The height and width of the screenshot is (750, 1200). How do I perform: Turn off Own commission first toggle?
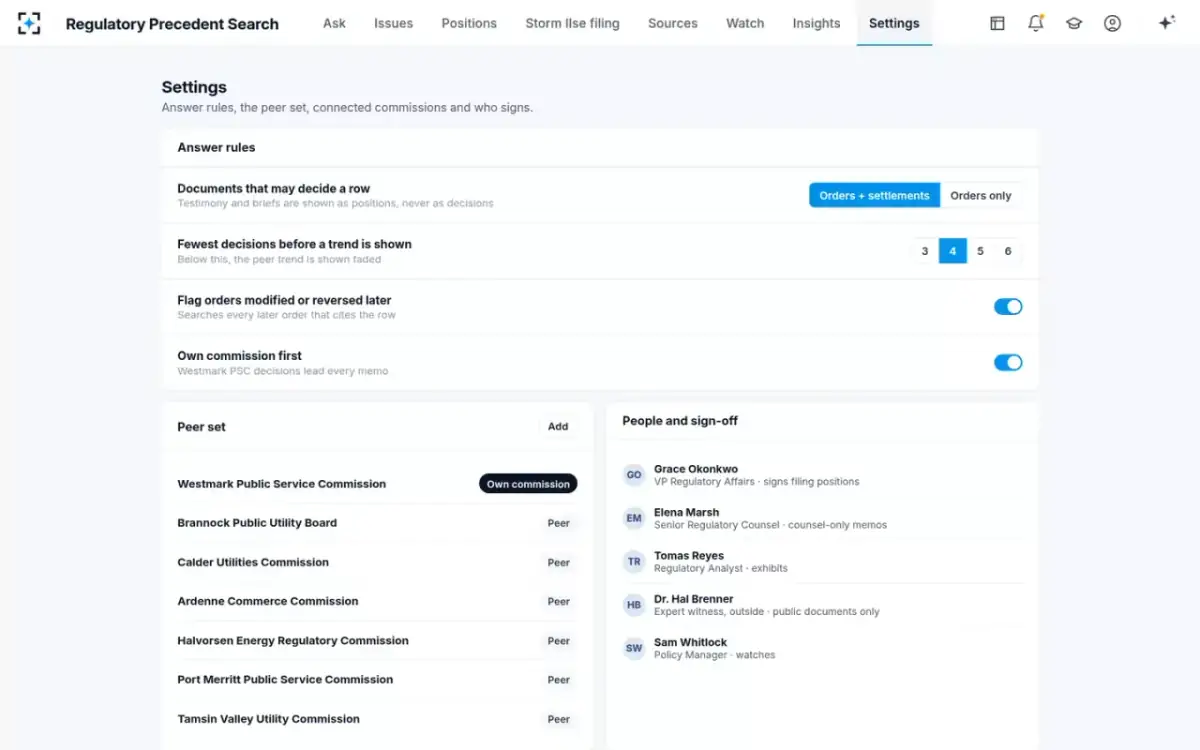click(1008, 362)
